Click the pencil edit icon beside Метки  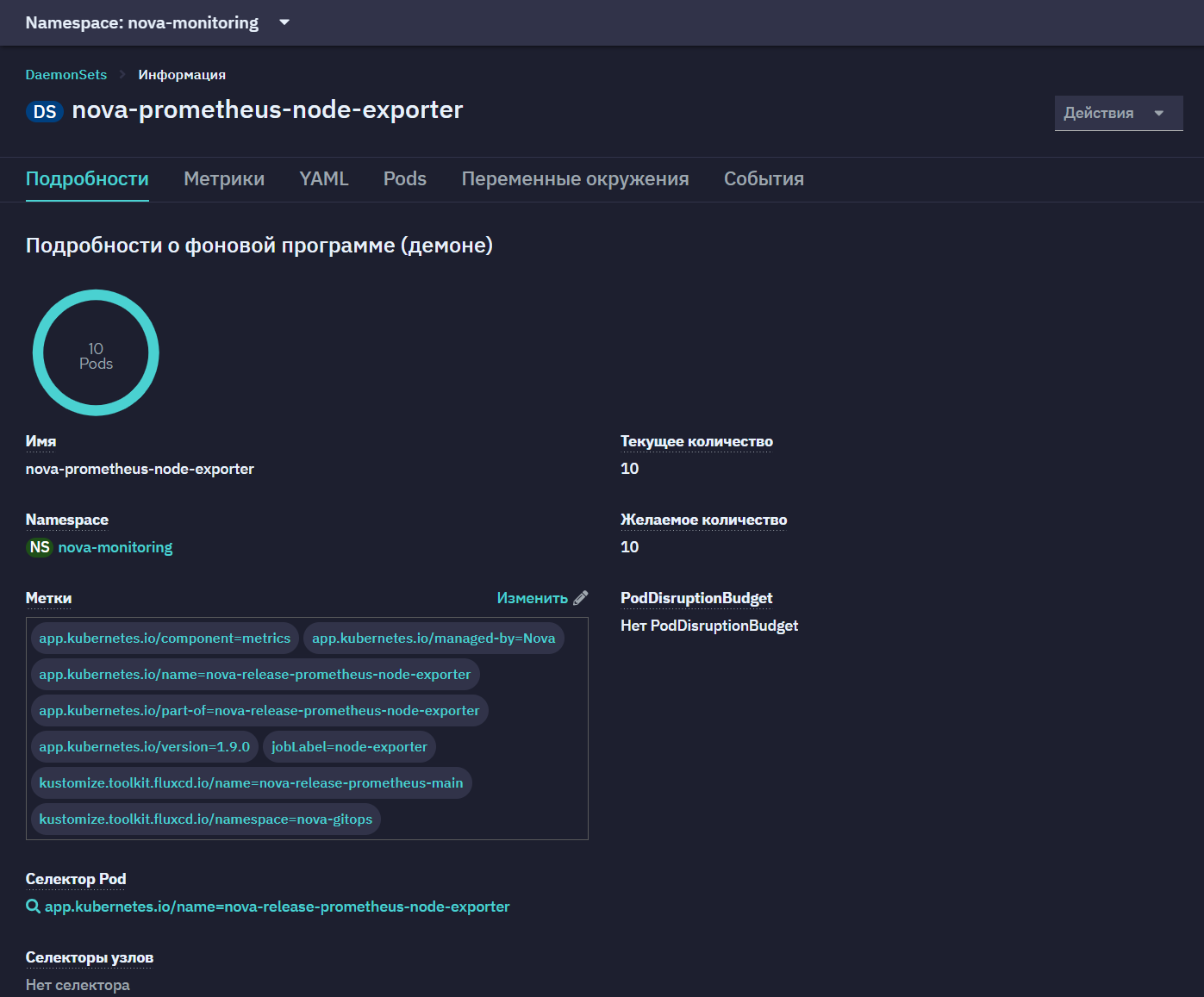click(x=581, y=598)
